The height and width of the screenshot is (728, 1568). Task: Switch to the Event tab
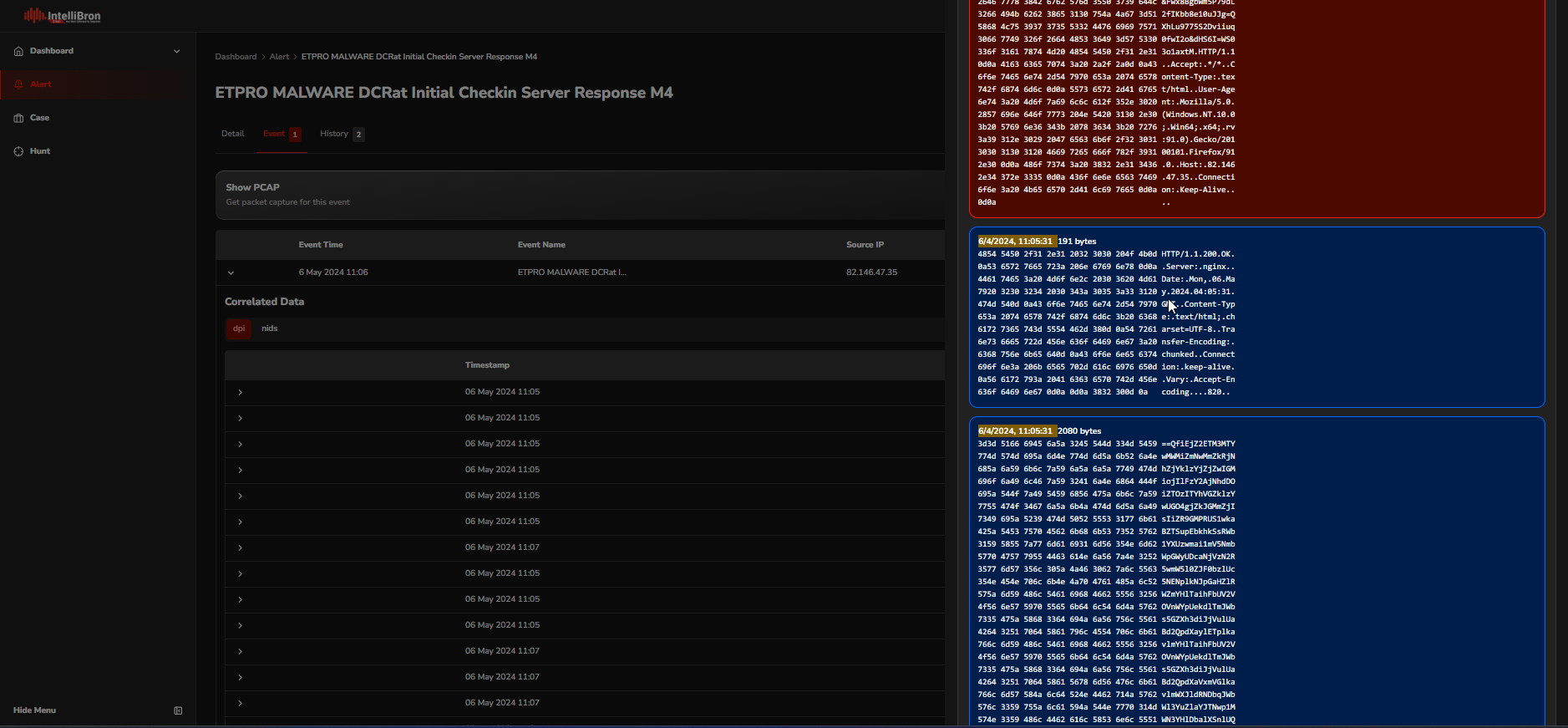tap(282, 134)
